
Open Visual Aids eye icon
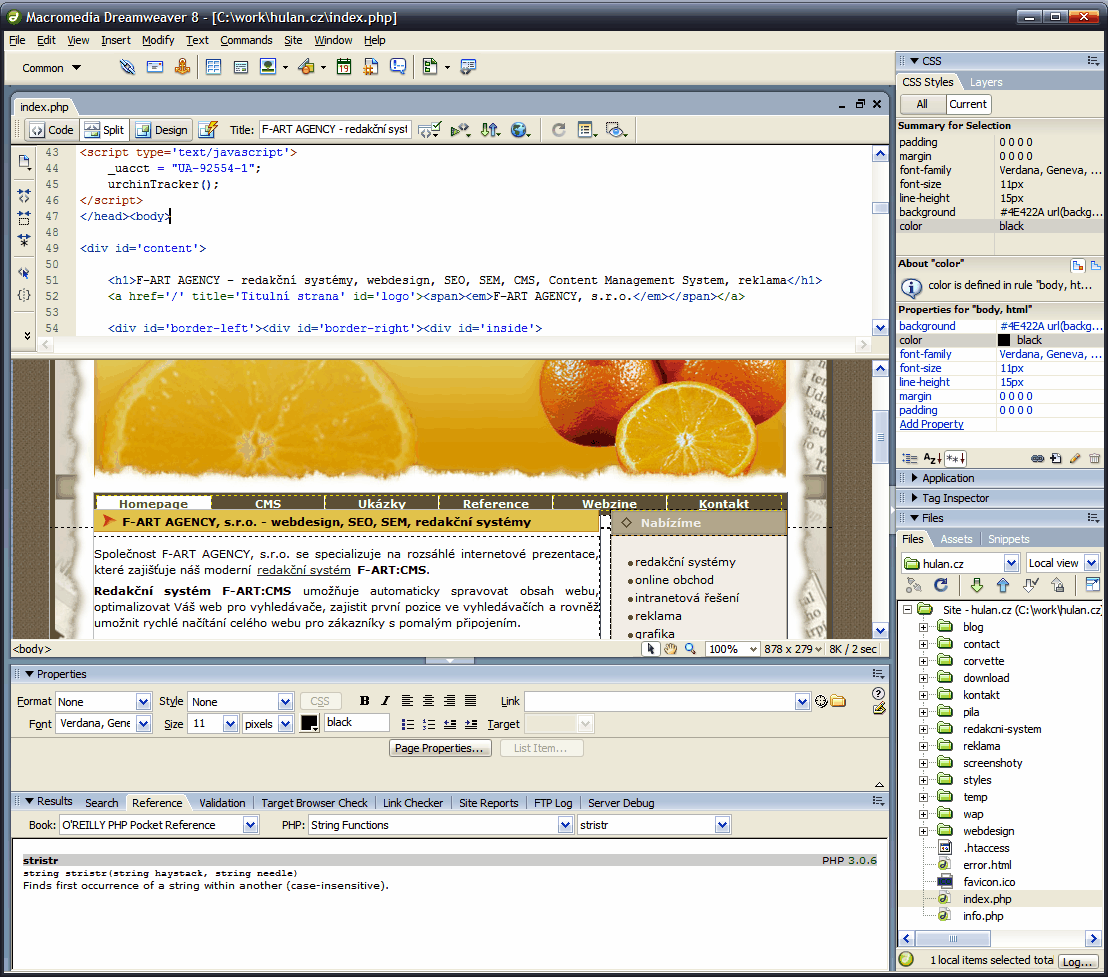point(616,130)
